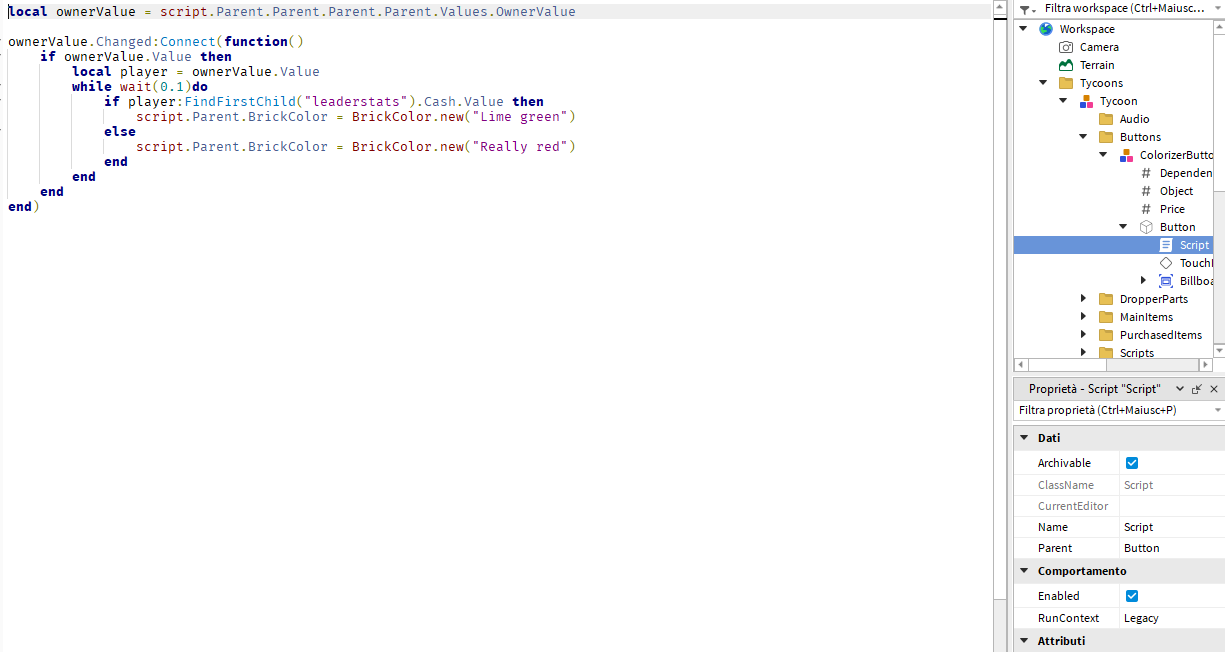Click the Filtra workspace search field
The image size is (1225, 652).
pyautogui.click(x=1123, y=8)
